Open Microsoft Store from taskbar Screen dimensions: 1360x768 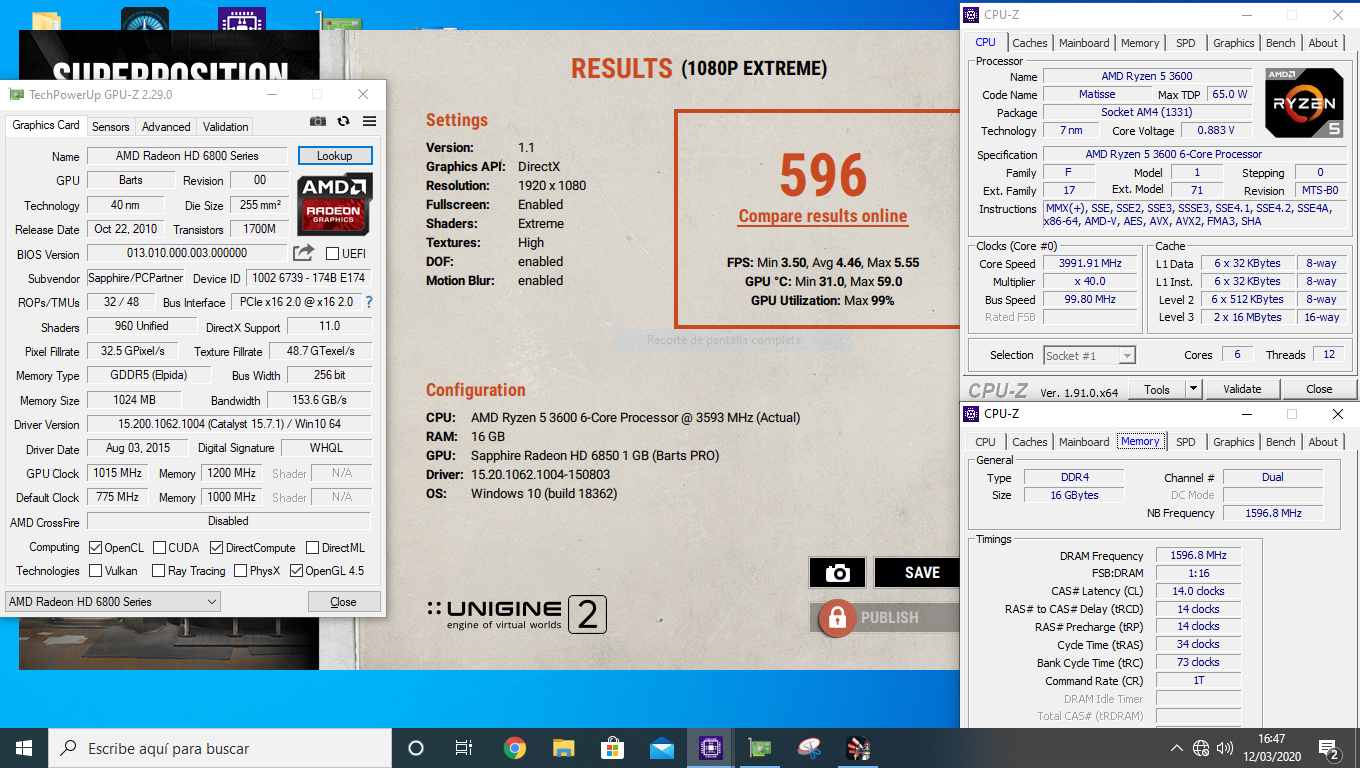click(613, 748)
